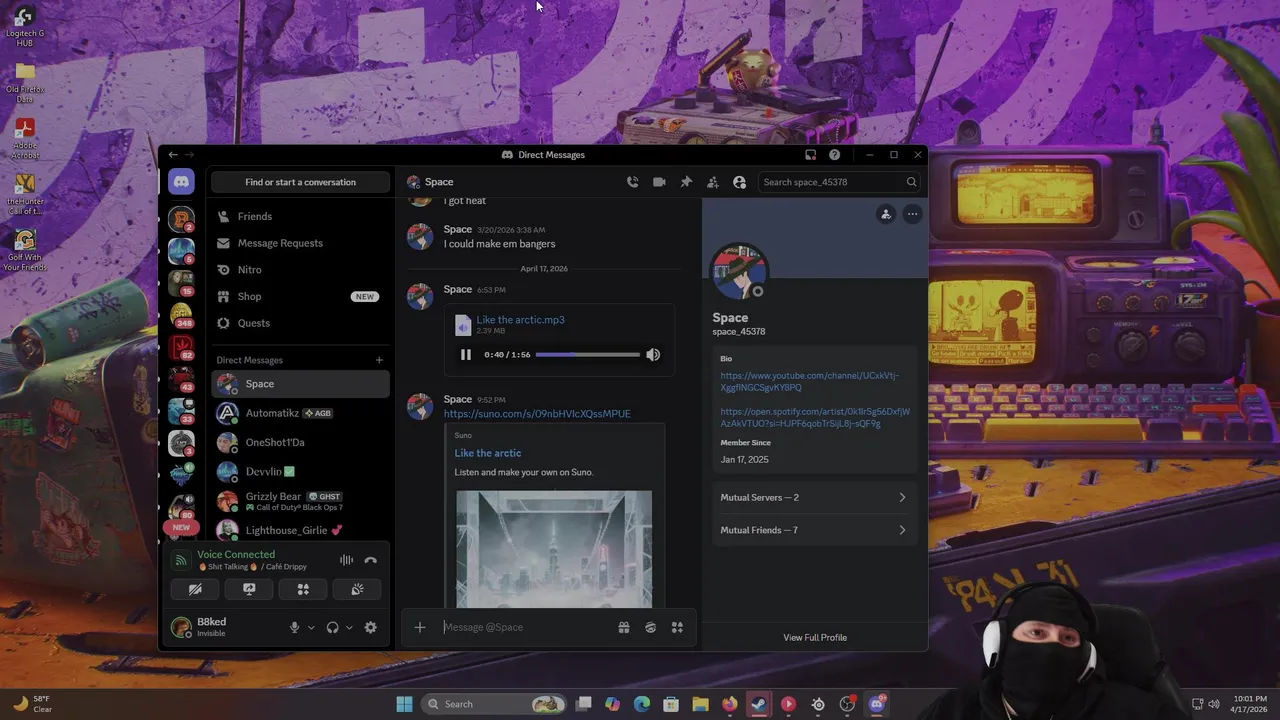Open the Suno embed cover image
Screen dimensions: 1280x720
pyautogui.click(x=554, y=548)
